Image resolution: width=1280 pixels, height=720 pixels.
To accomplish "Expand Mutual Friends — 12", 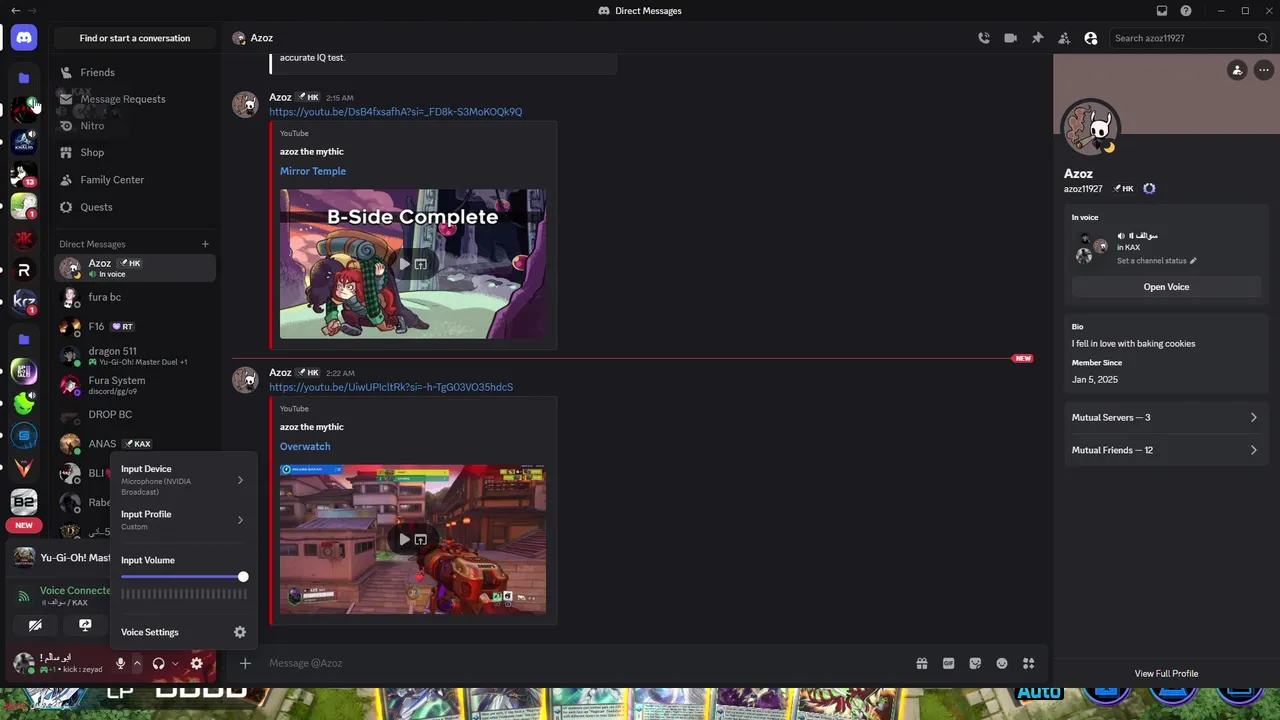I will pyautogui.click(x=1166, y=450).
